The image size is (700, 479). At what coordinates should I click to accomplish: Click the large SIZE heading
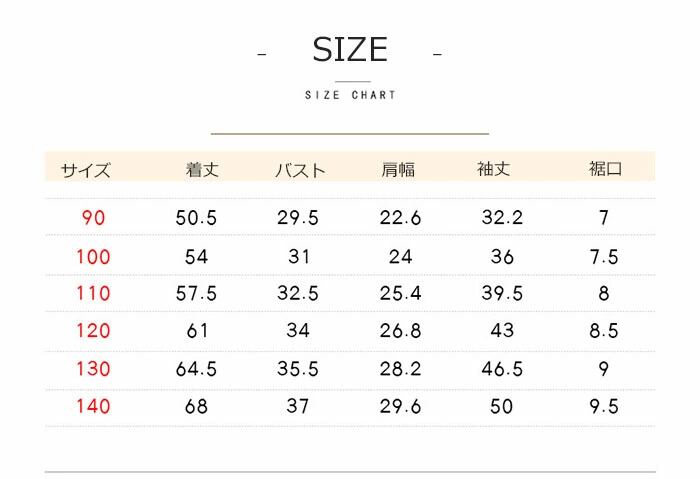coord(349,50)
